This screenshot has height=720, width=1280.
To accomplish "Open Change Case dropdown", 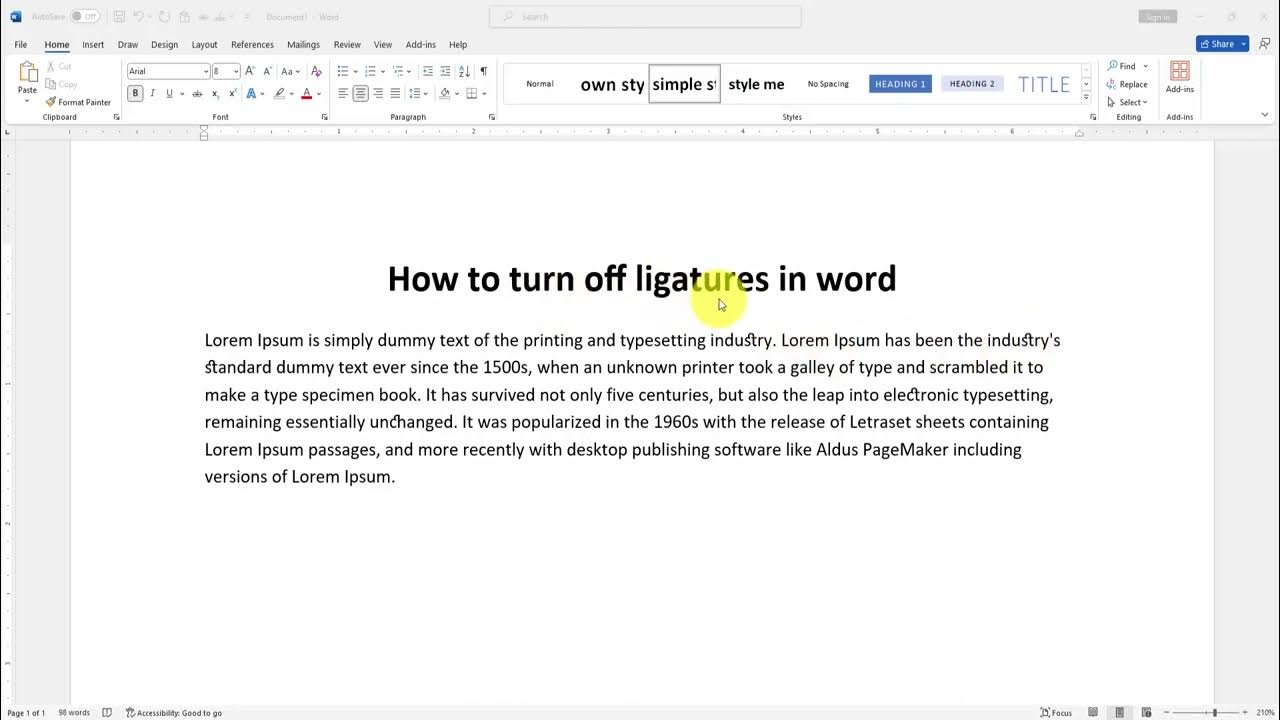I will pos(290,71).
